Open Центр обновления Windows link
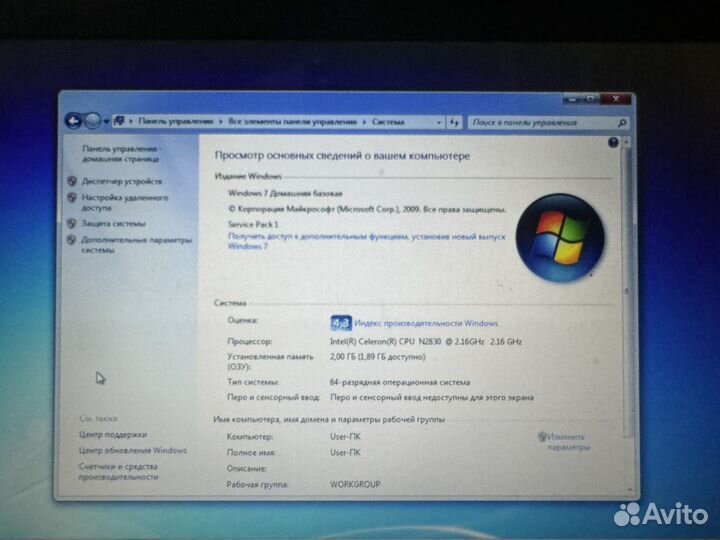 click(133, 451)
